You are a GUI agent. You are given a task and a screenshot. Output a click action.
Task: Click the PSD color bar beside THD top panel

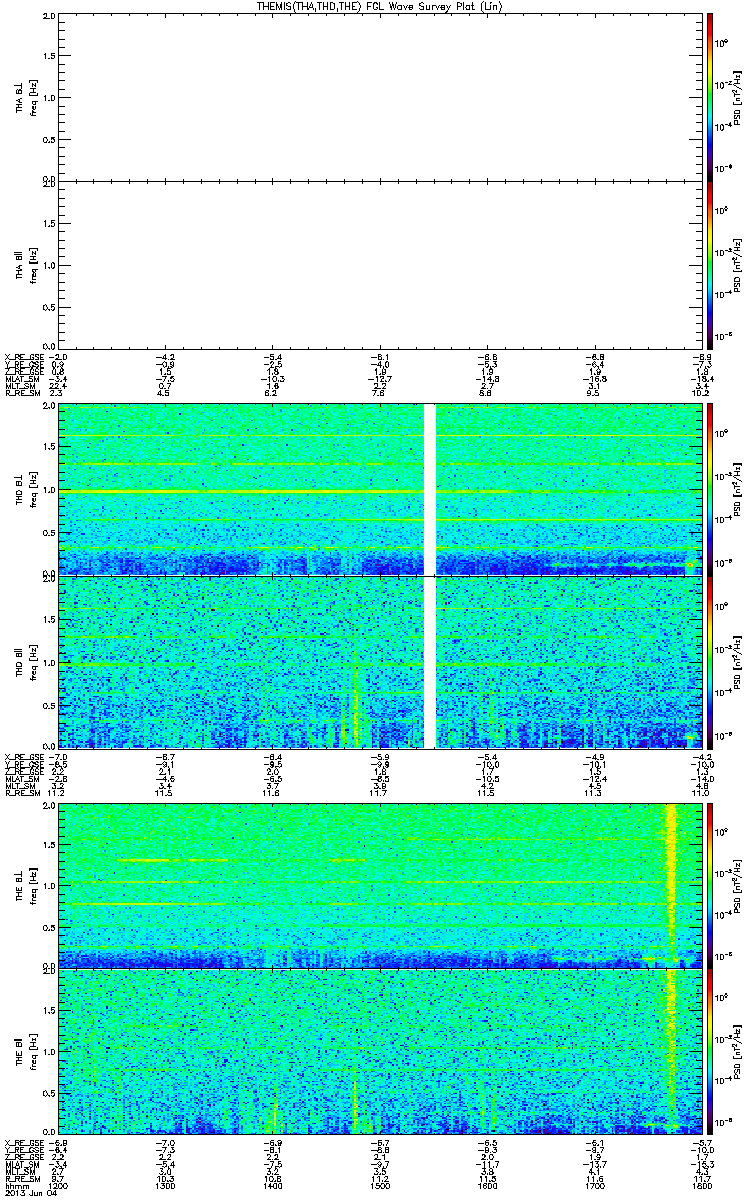pyautogui.click(x=709, y=489)
